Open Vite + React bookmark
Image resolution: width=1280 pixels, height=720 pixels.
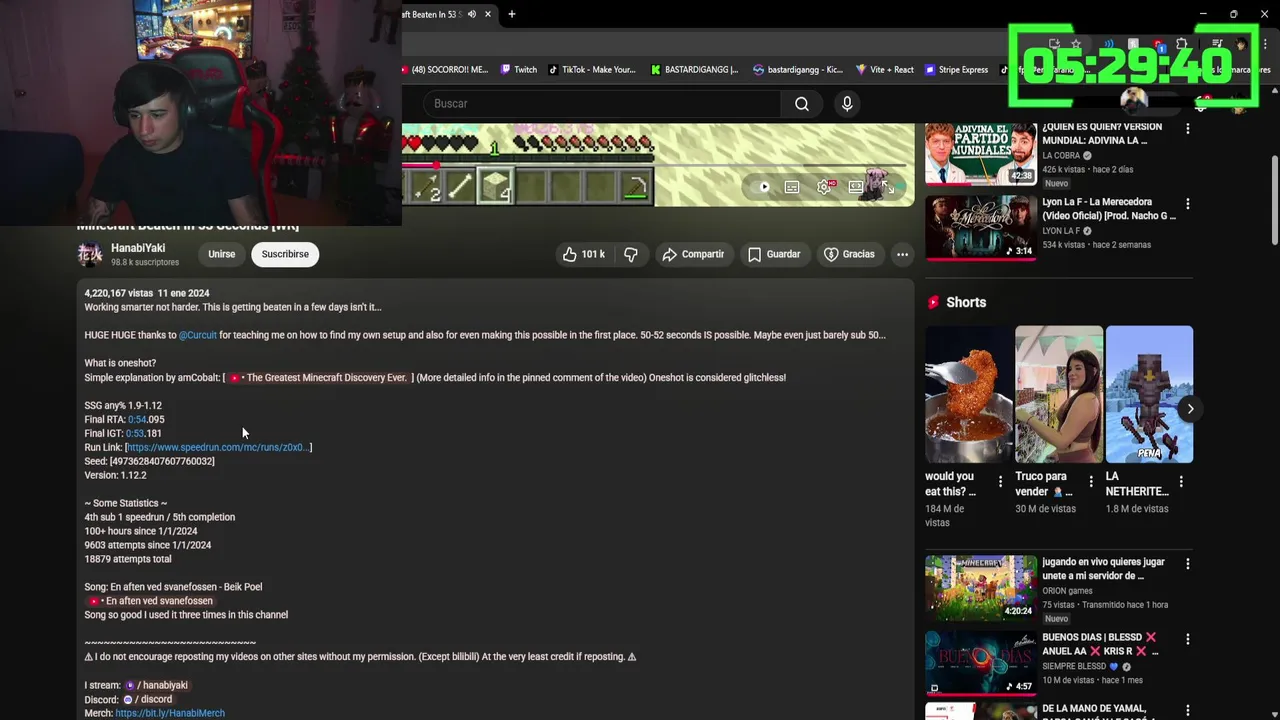click(x=885, y=70)
